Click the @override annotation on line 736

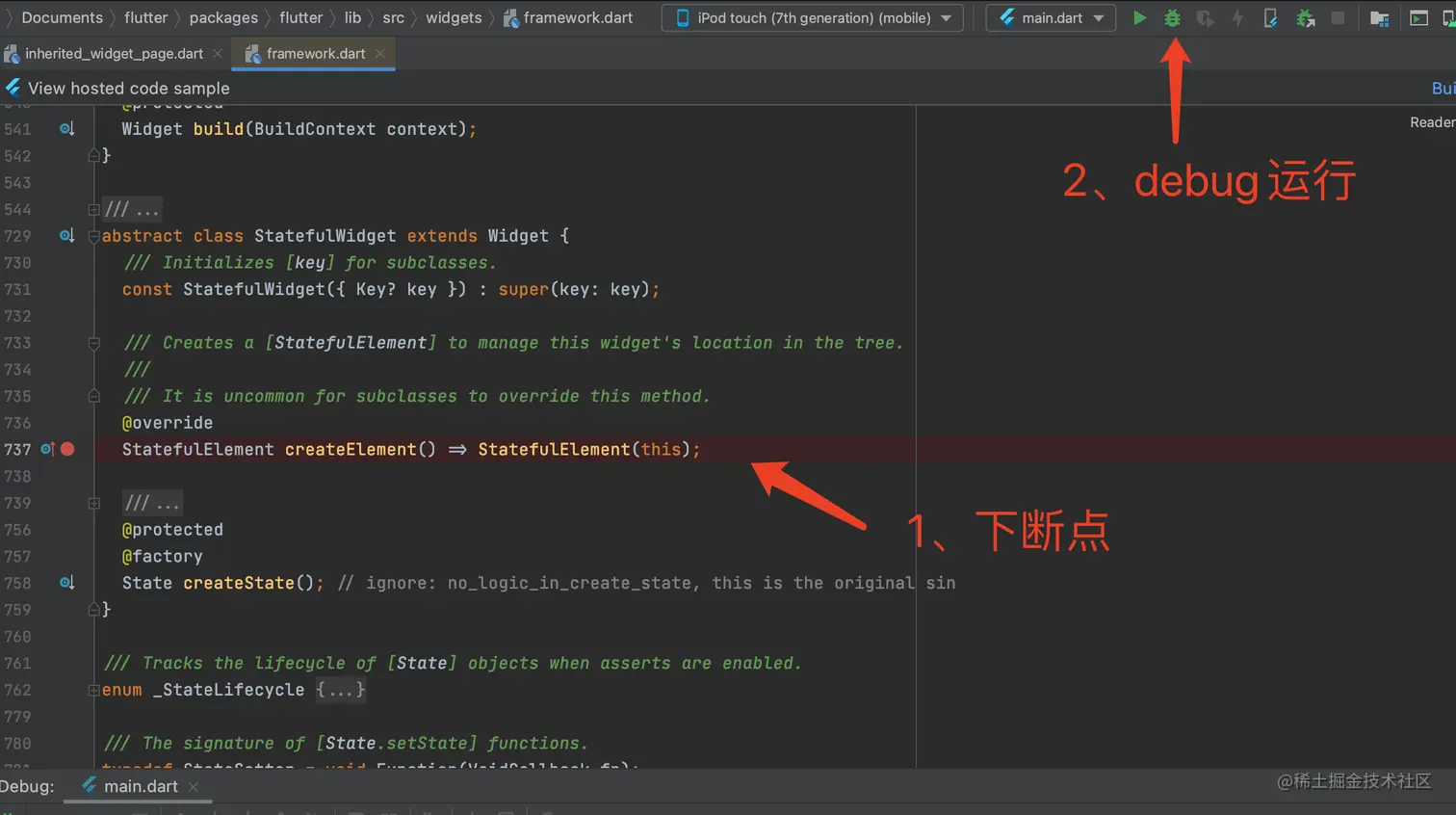click(168, 422)
